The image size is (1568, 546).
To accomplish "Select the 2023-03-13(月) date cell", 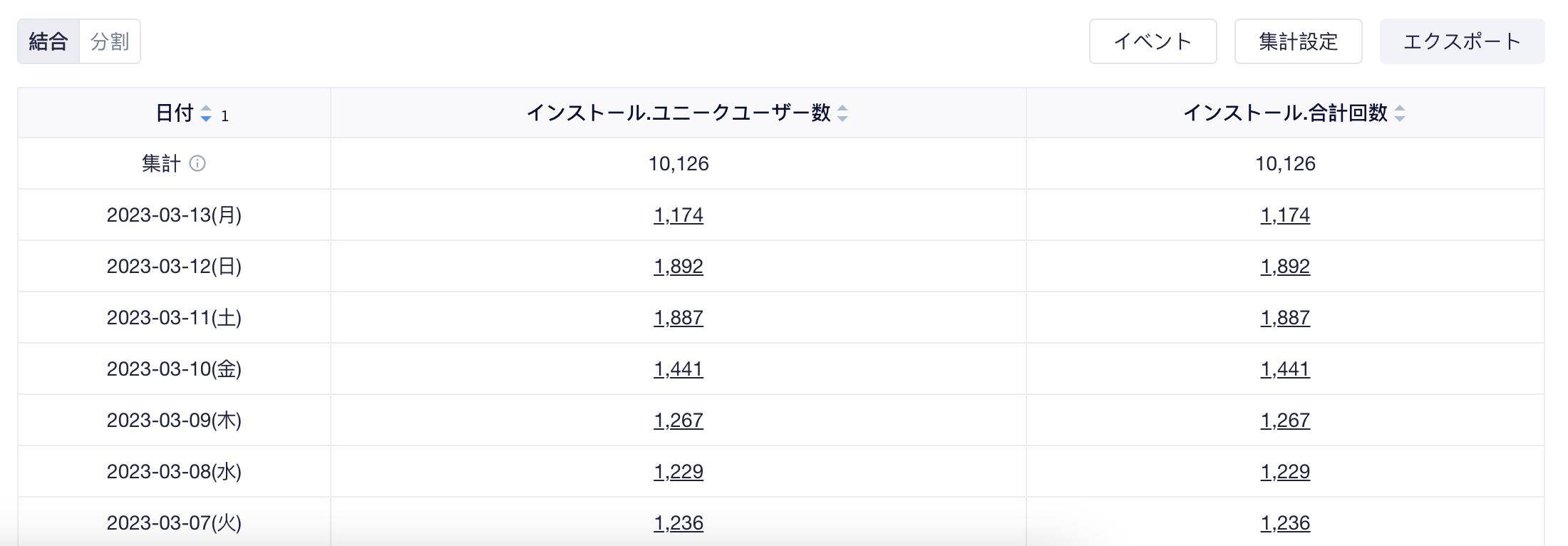I will point(174,215).
